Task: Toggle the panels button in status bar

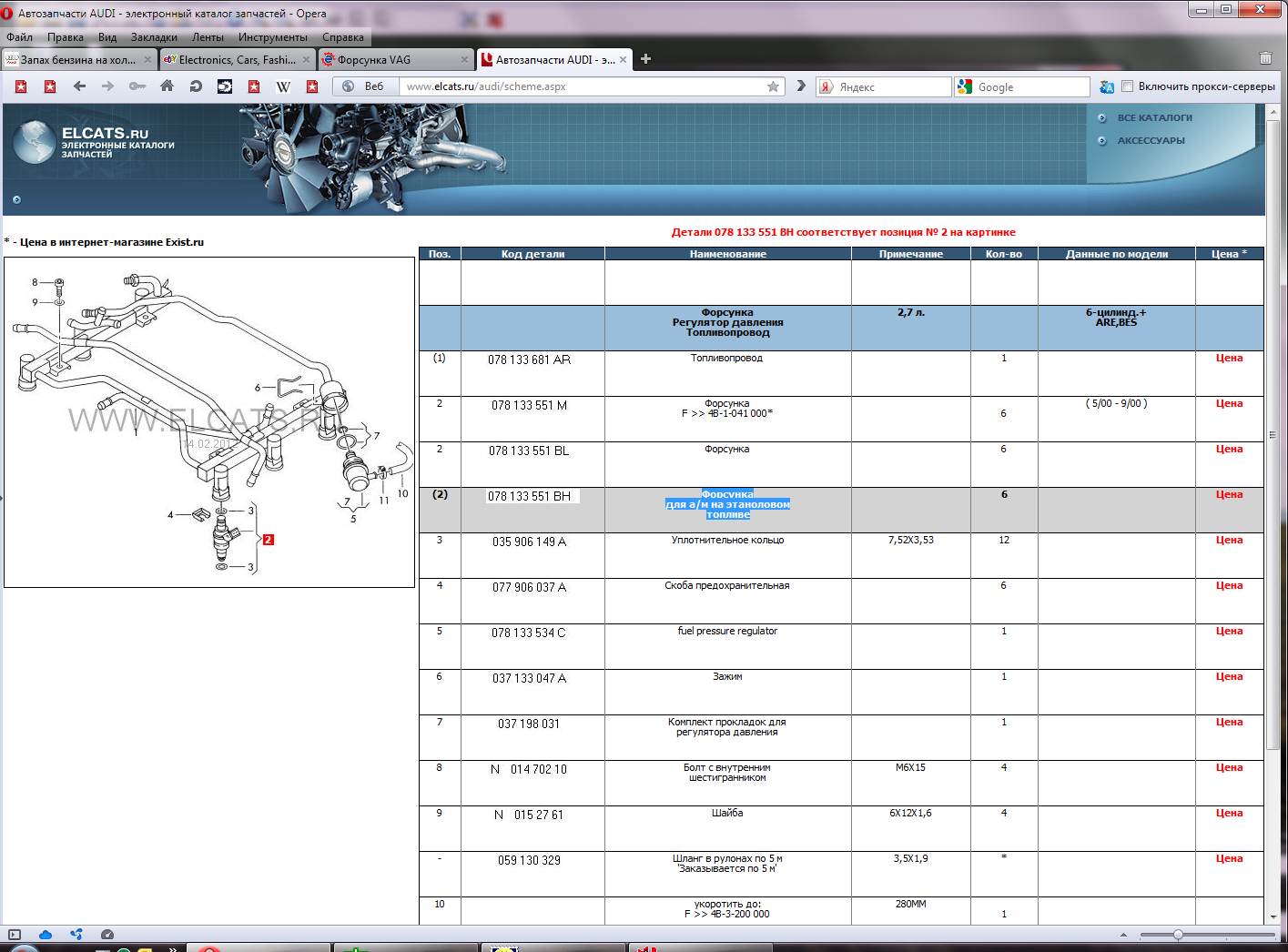Action: [15, 935]
